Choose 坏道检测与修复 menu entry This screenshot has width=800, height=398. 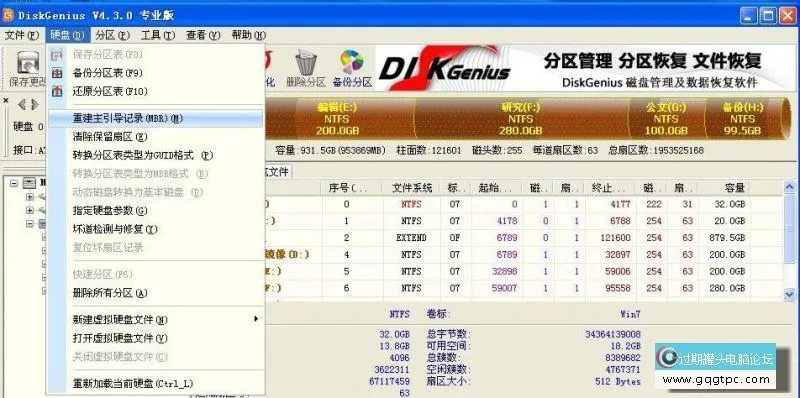pos(156,229)
